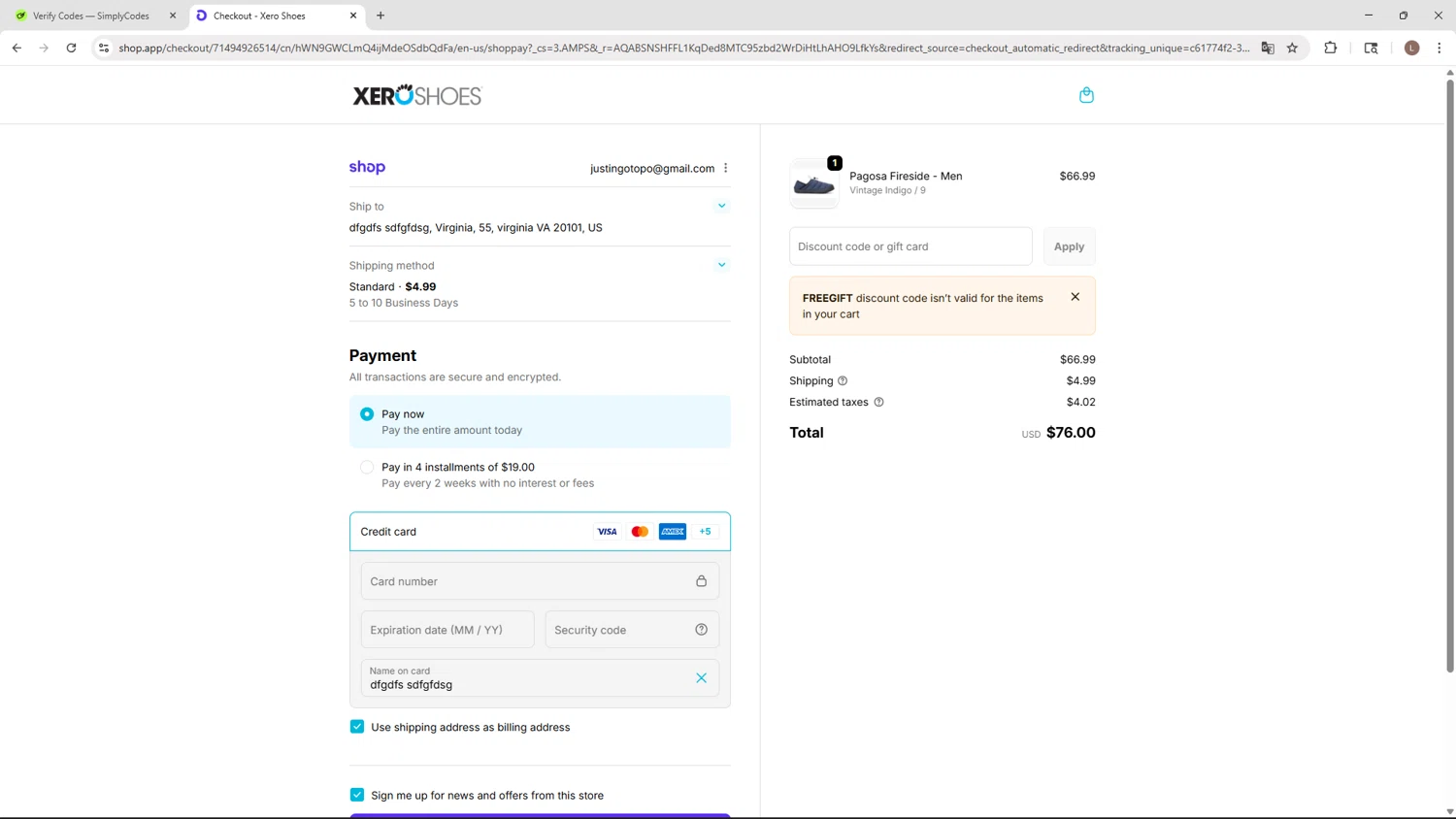Open the translate page icon
The height and width of the screenshot is (819, 1456).
1268,48
